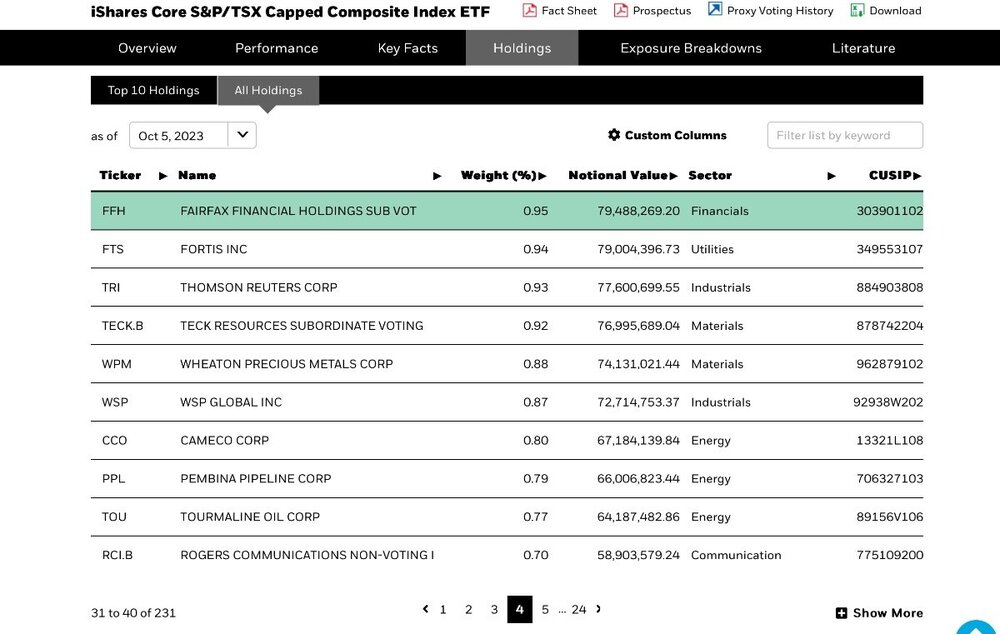The height and width of the screenshot is (634, 1000).
Task: Open the as-of date dropdown
Action: point(242,135)
